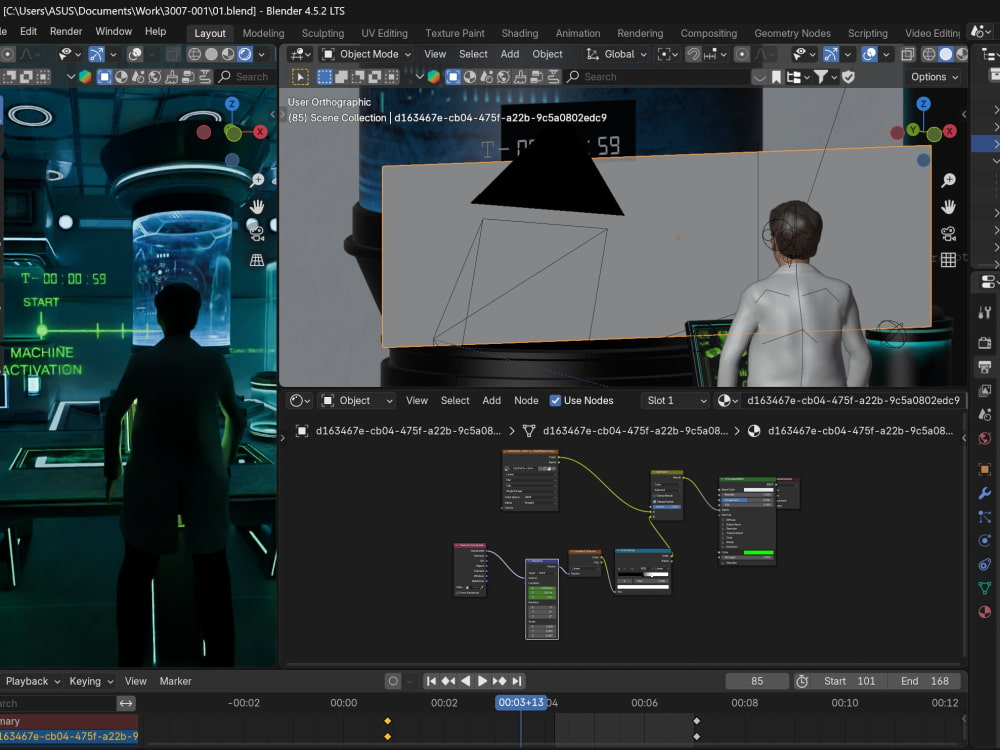1000x750 pixels.
Task: Open Render properties tab
Action: coord(985,342)
